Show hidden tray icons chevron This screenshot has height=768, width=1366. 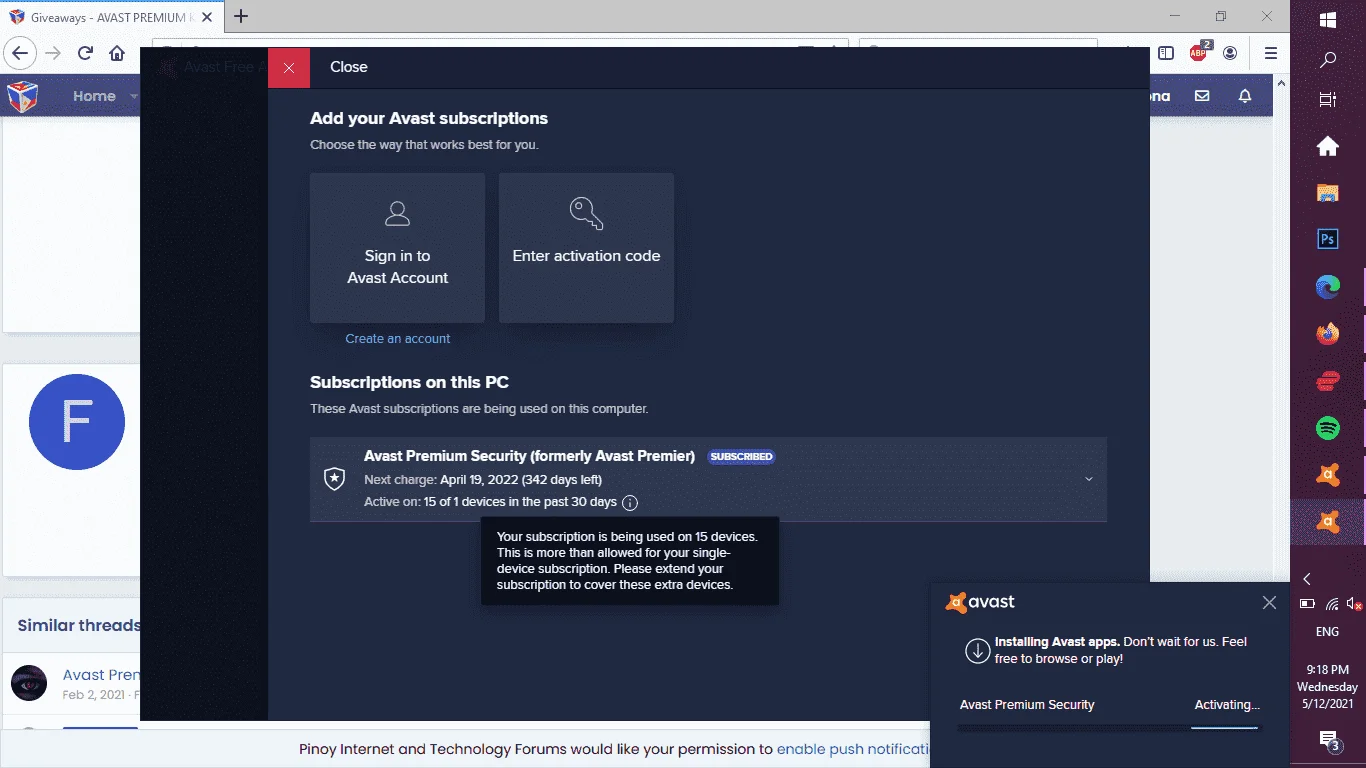click(x=1306, y=579)
